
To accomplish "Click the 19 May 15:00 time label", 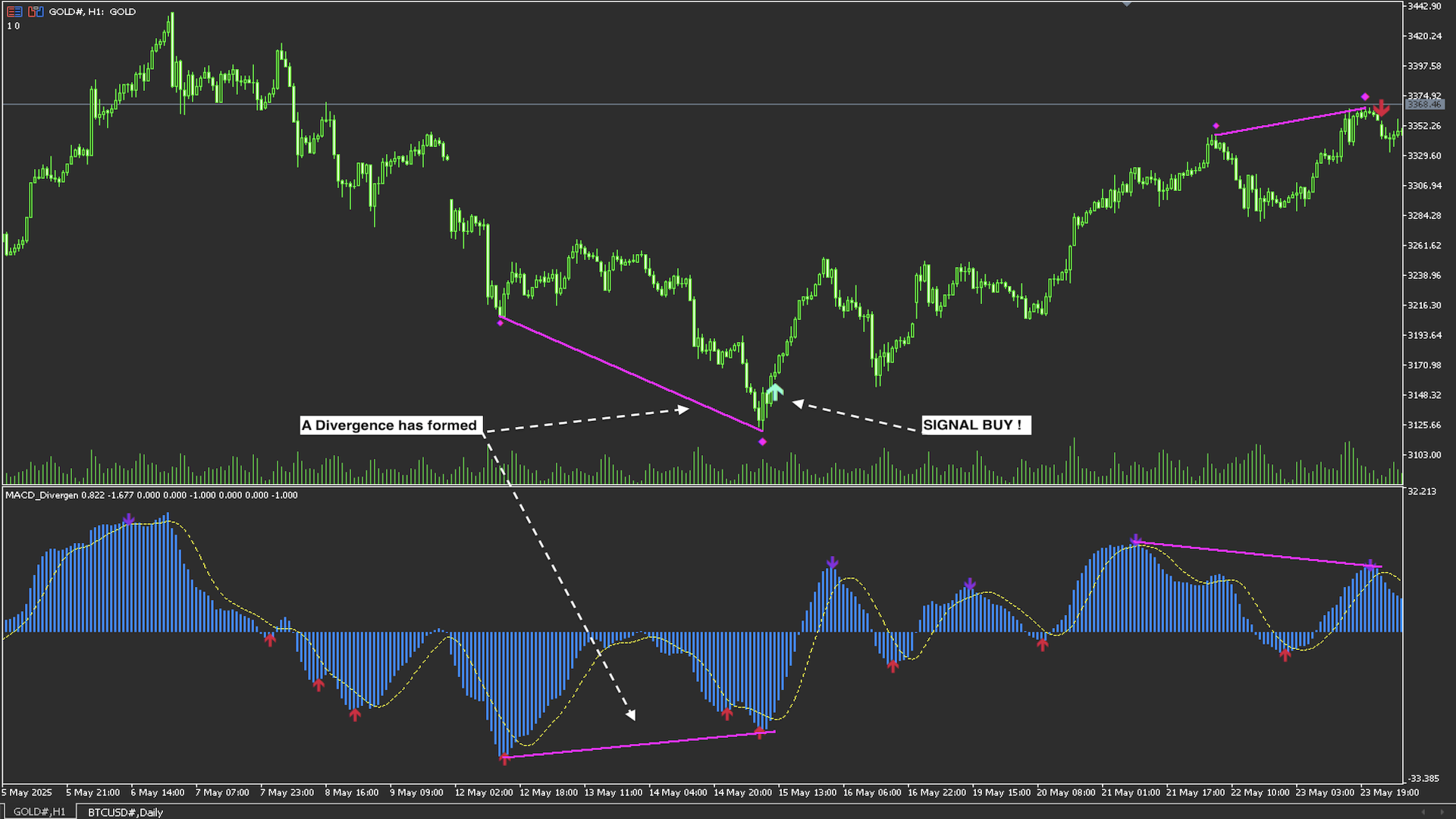I will pos(1002,792).
